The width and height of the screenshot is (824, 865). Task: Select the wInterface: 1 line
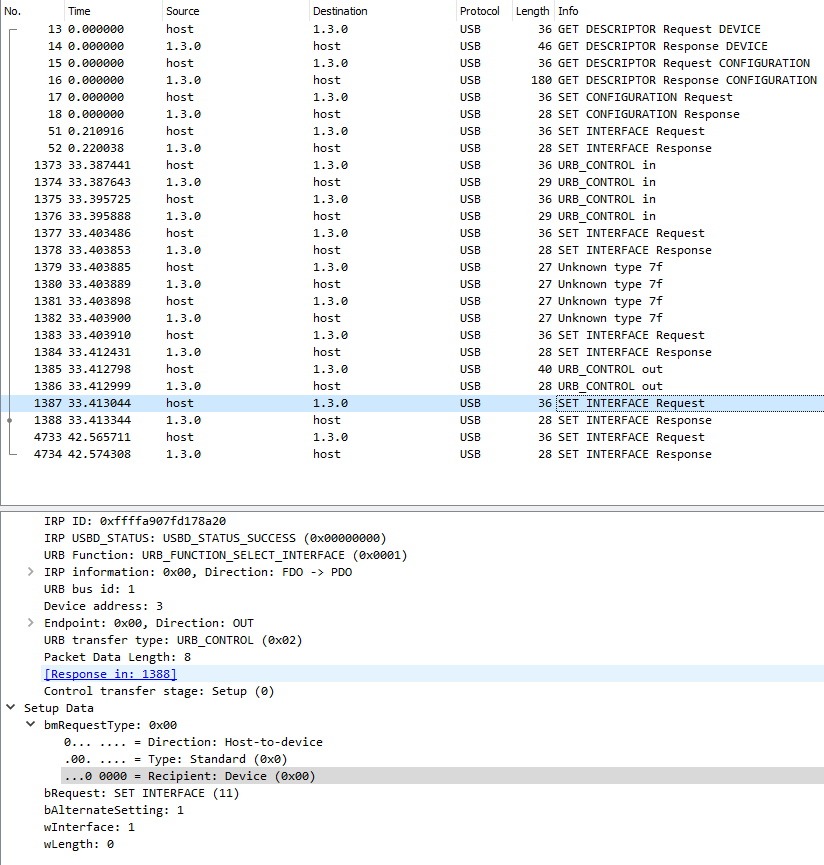pyautogui.click(x=89, y=826)
